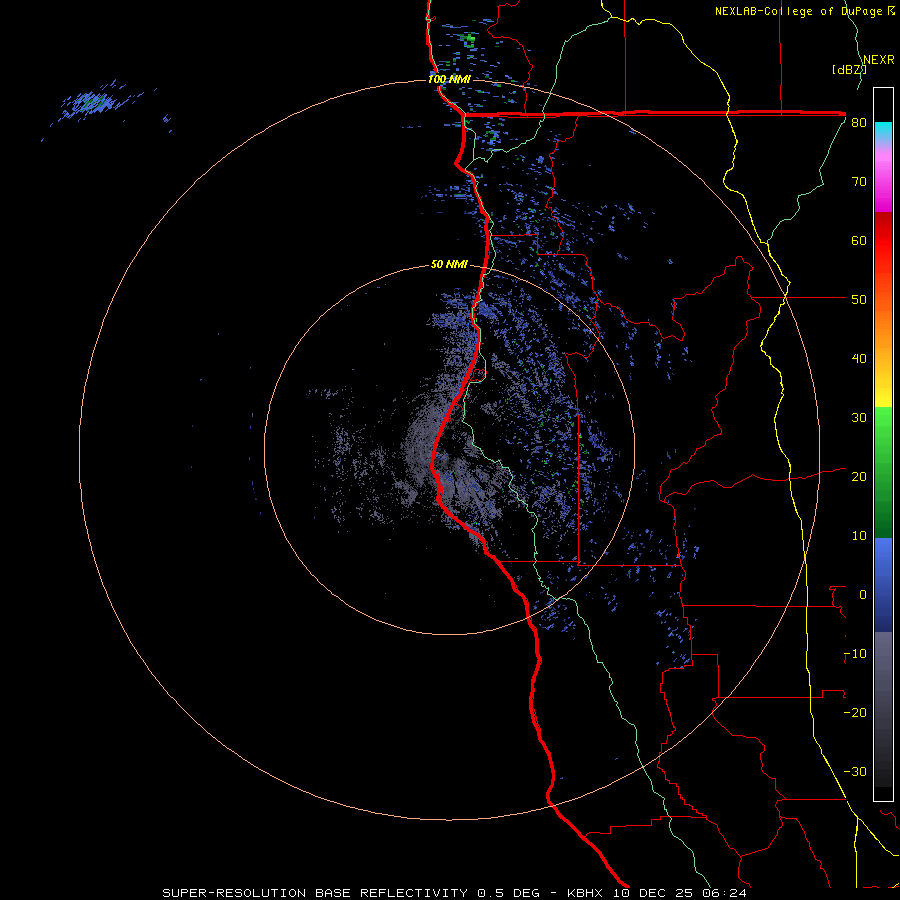900x900 pixels.
Task: Click the 'SUPER-RESOLUTION BASE REFLECTIVITY 0.5 DEG' caption
Action: [351, 893]
